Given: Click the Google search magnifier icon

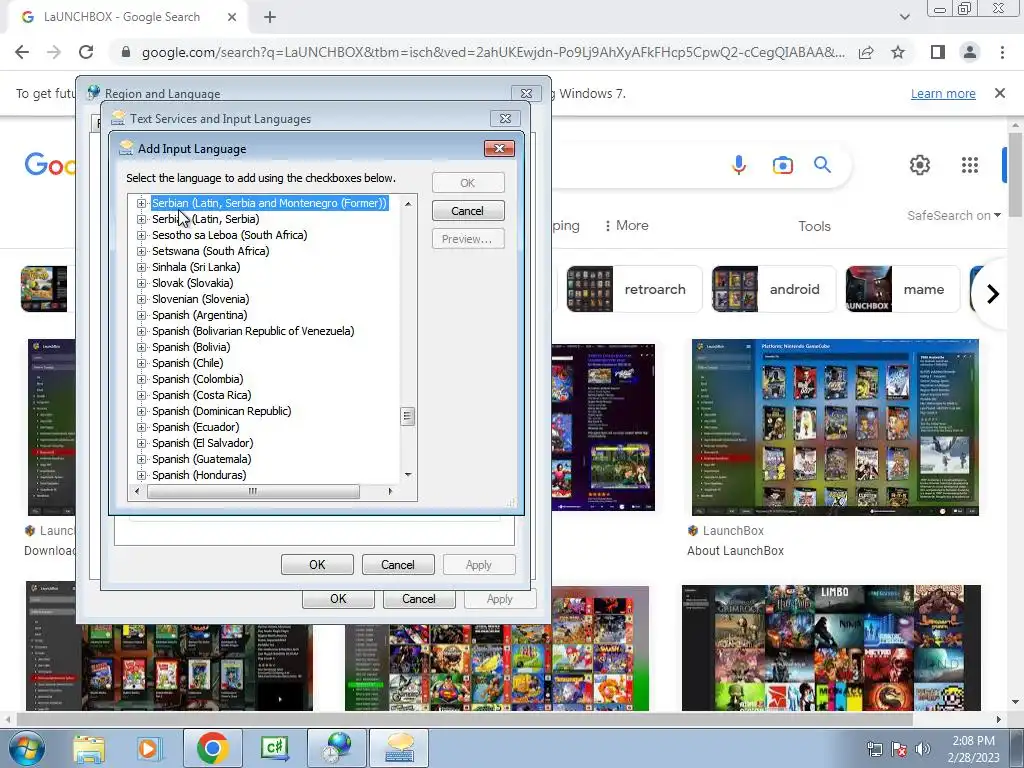Looking at the screenshot, I should (822, 165).
